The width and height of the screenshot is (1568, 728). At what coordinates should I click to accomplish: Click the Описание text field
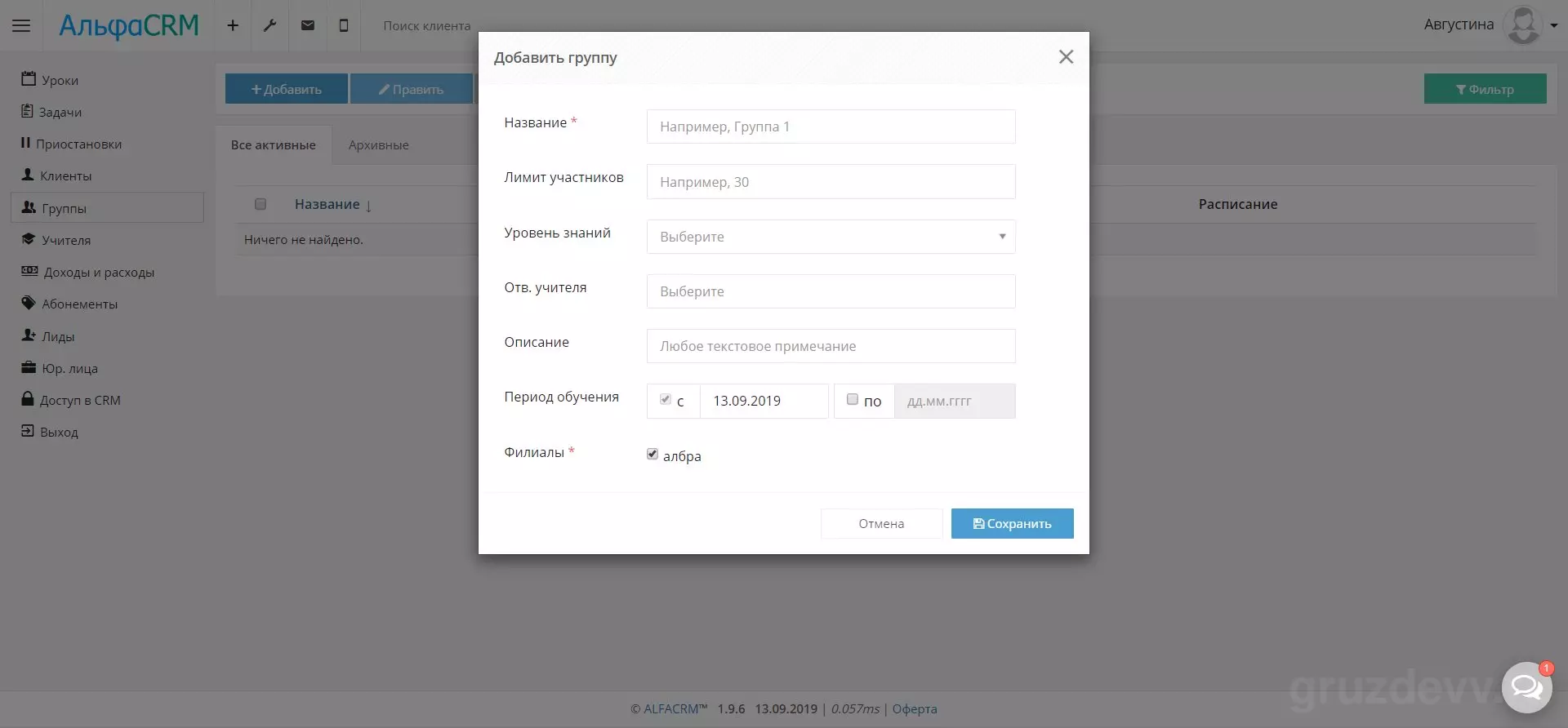(831, 345)
